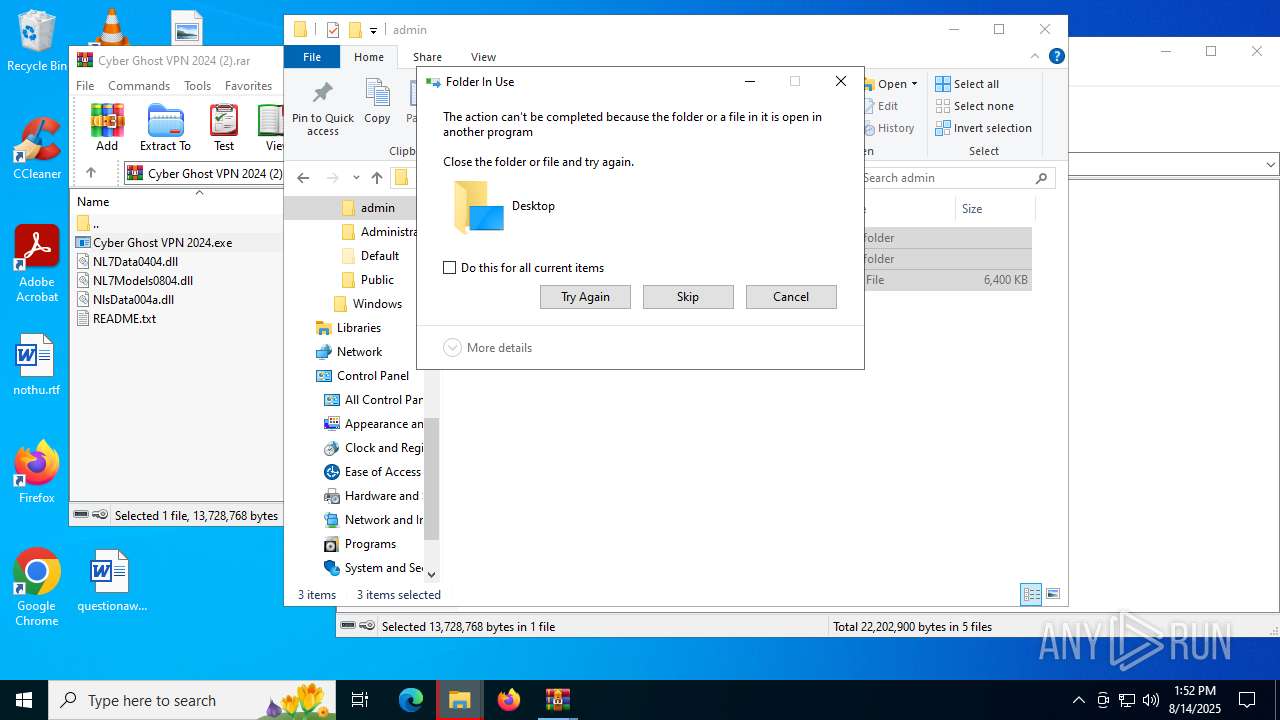Show hidden icons in system tray
The height and width of the screenshot is (720, 1280).
(x=1078, y=700)
